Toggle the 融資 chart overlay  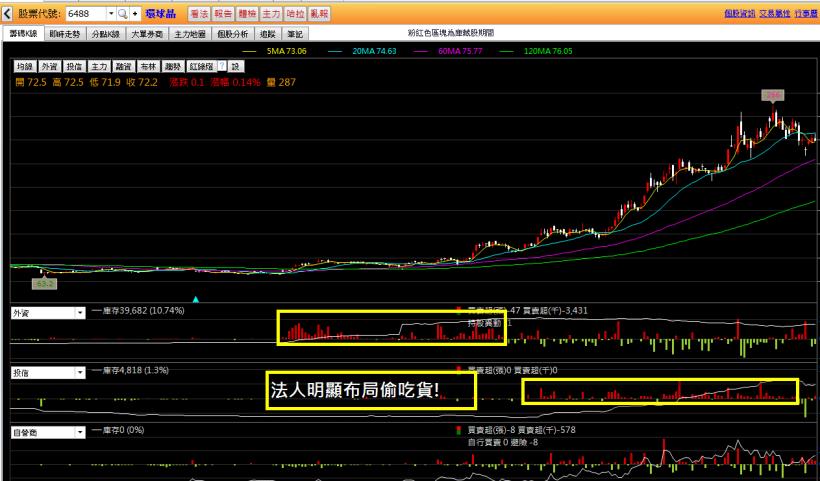pos(123,66)
